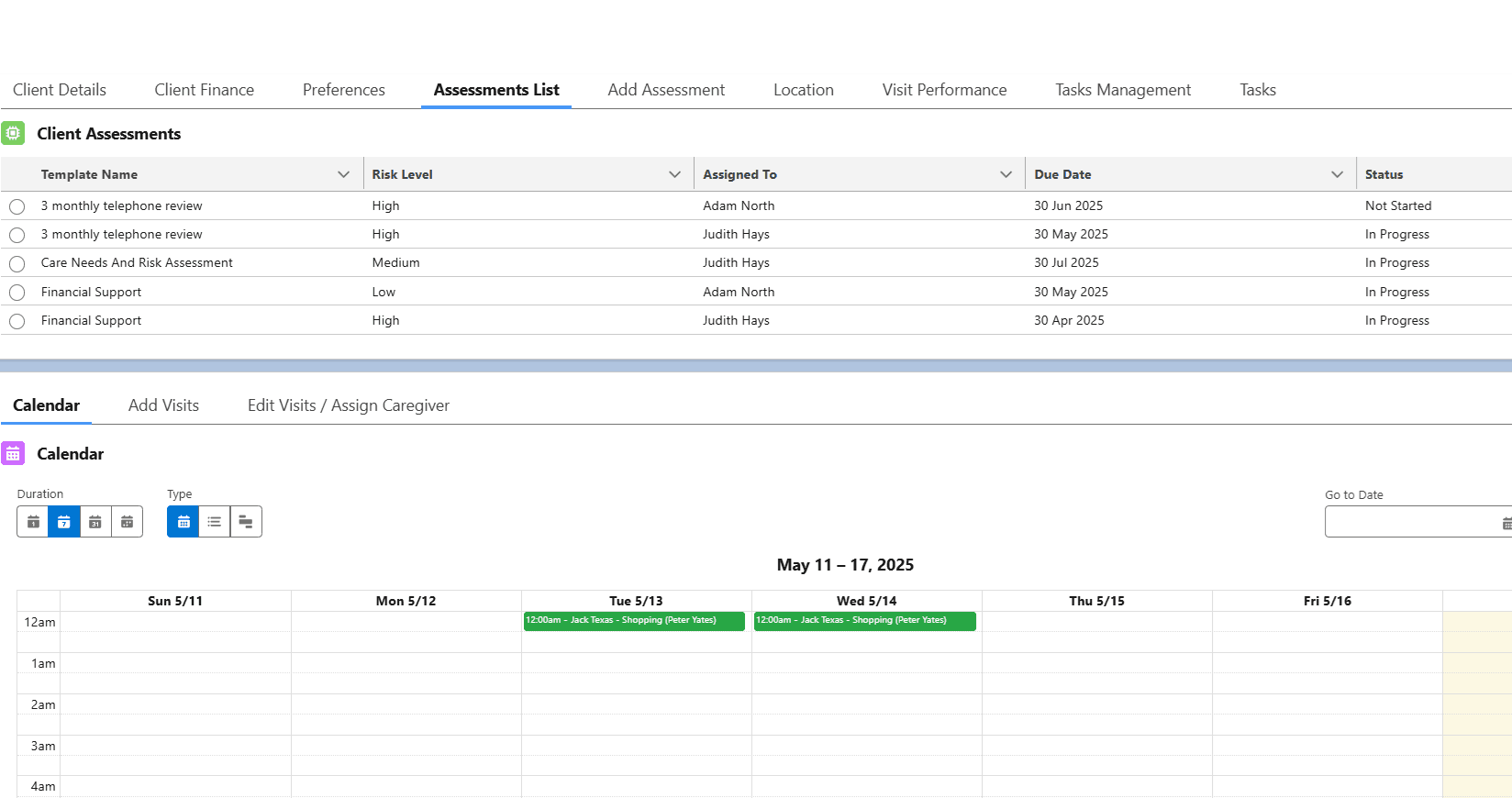Select the Care Needs And Risk Assessment radio

click(x=17, y=263)
